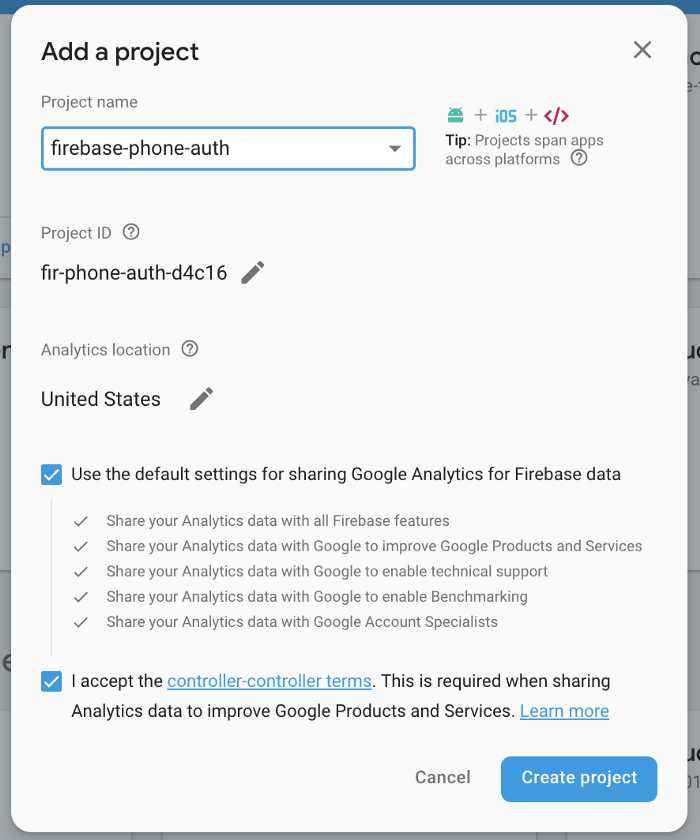Uncheck acceptance of the controller-controller terms

(51, 681)
